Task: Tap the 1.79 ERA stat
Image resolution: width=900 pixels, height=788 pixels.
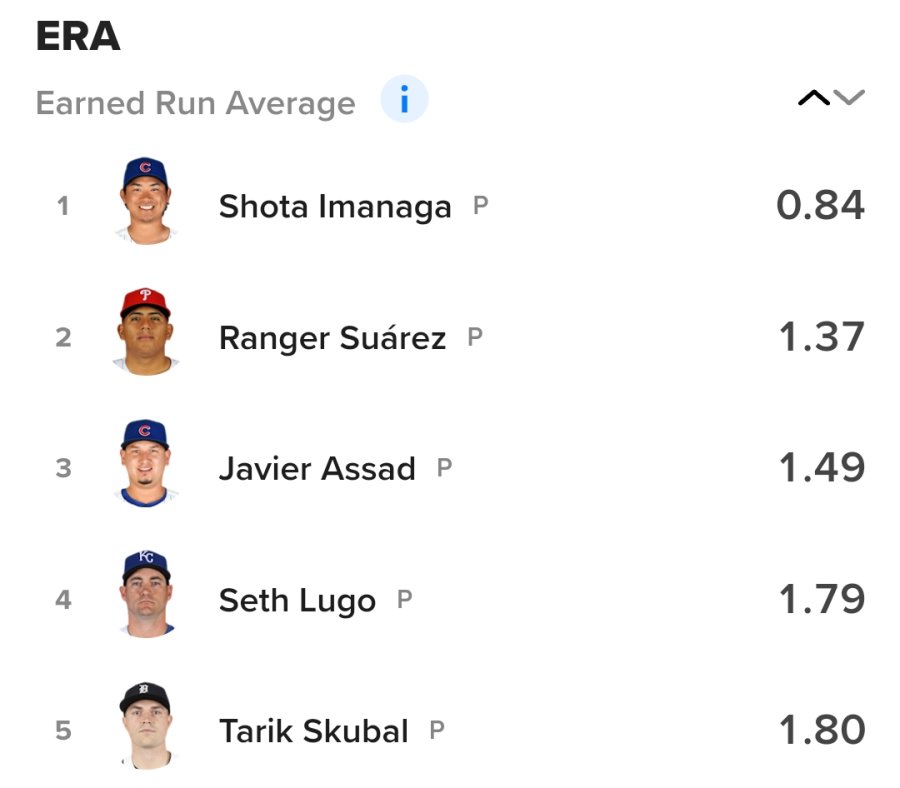Action: tap(821, 599)
